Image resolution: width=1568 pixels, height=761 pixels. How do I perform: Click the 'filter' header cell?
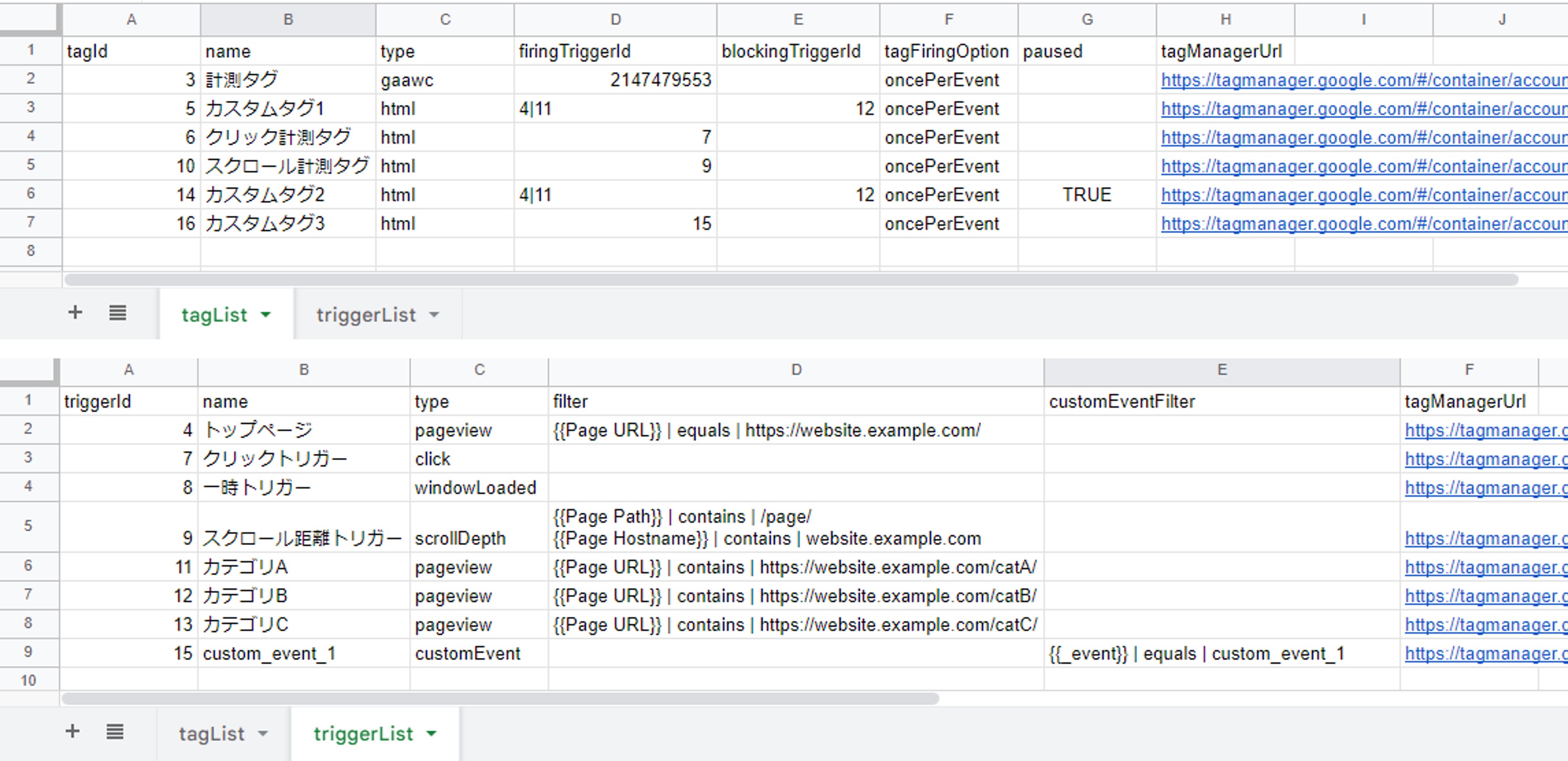(796, 401)
